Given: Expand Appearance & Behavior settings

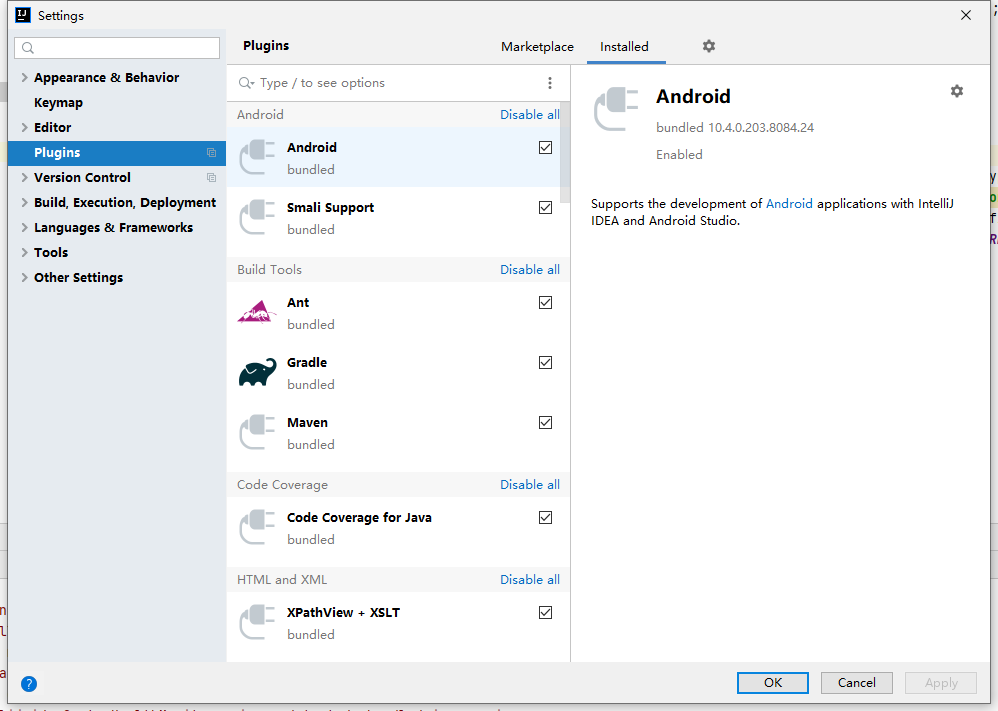Looking at the screenshot, I should [24, 78].
